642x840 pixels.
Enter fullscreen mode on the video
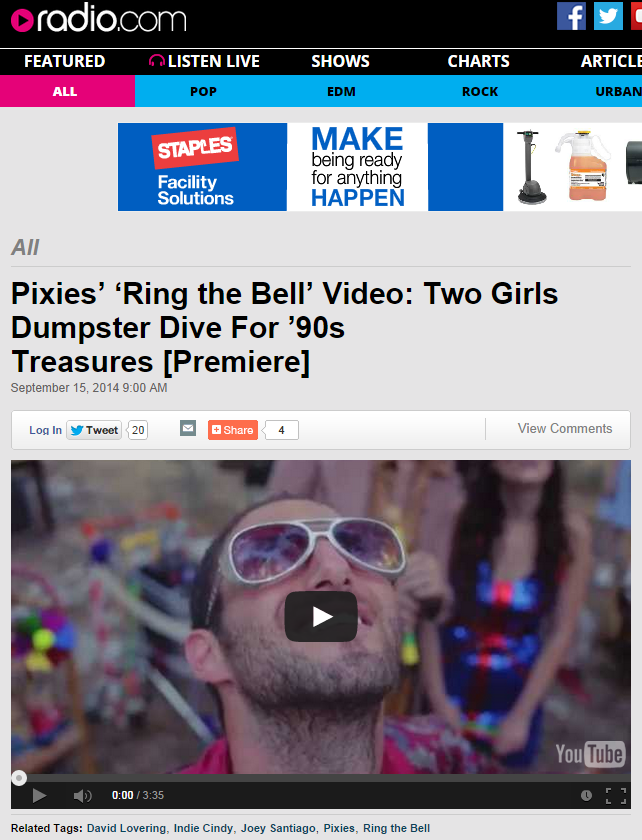[616, 796]
